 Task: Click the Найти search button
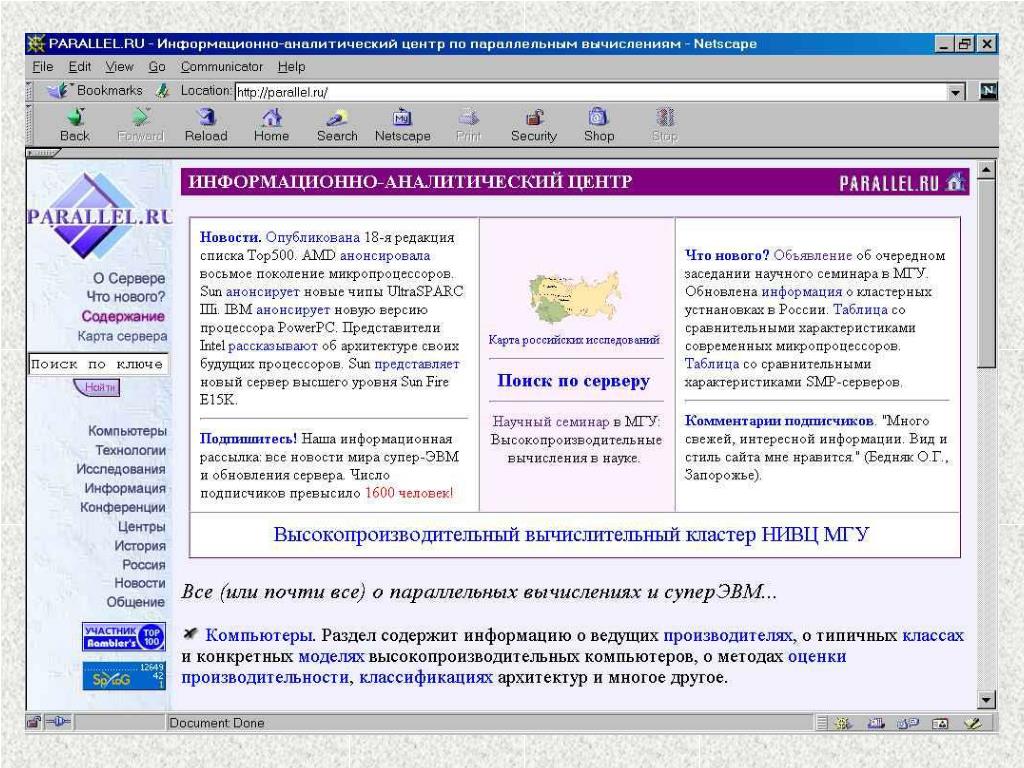point(97,387)
